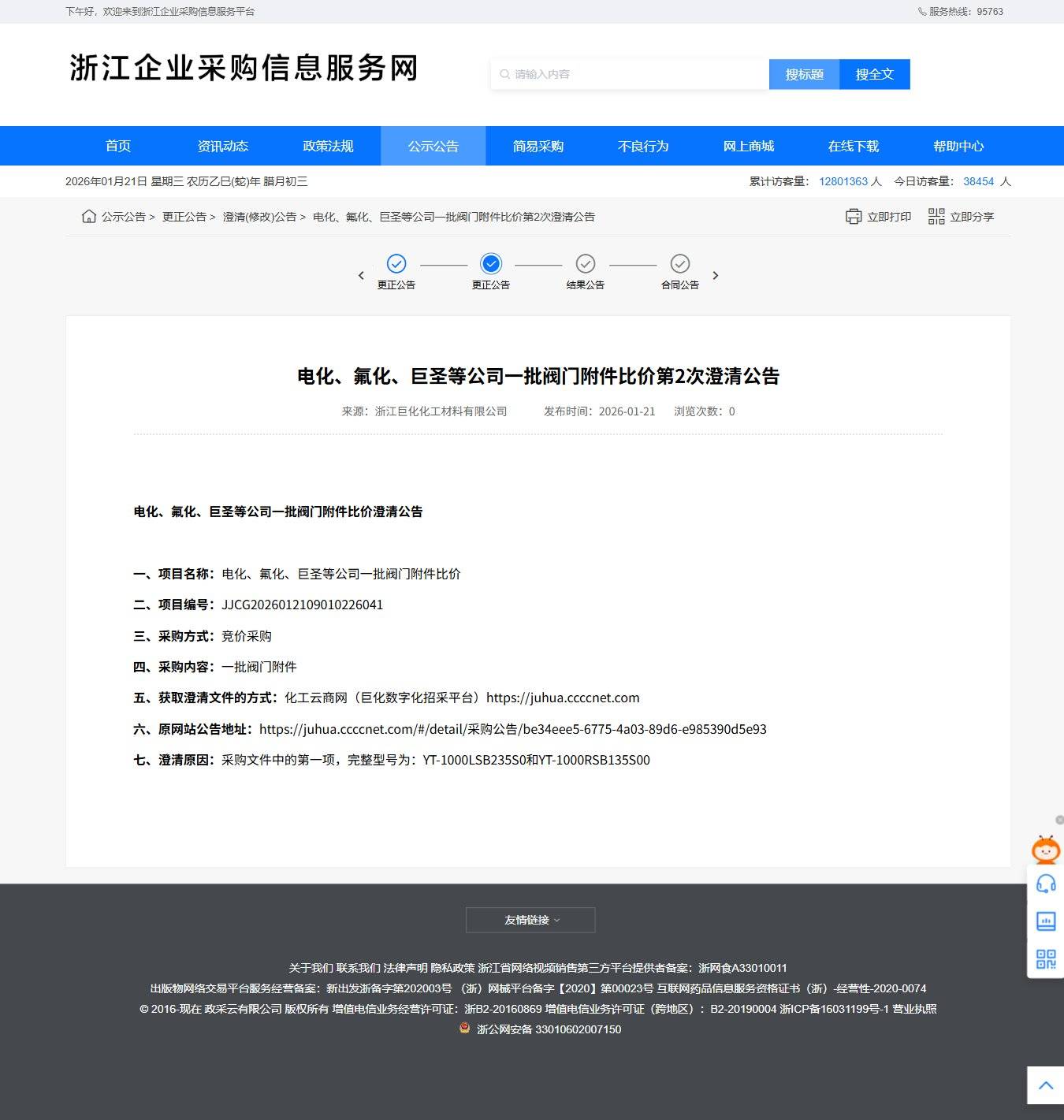
Task: Close the floating mascot widget
Action: [1059, 820]
